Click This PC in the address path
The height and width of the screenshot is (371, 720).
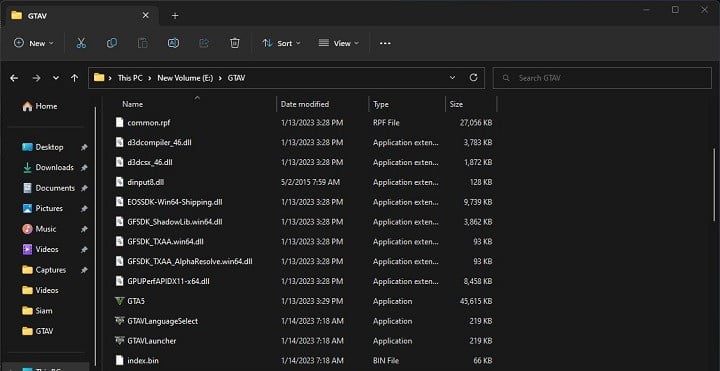pyautogui.click(x=130, y=78)
